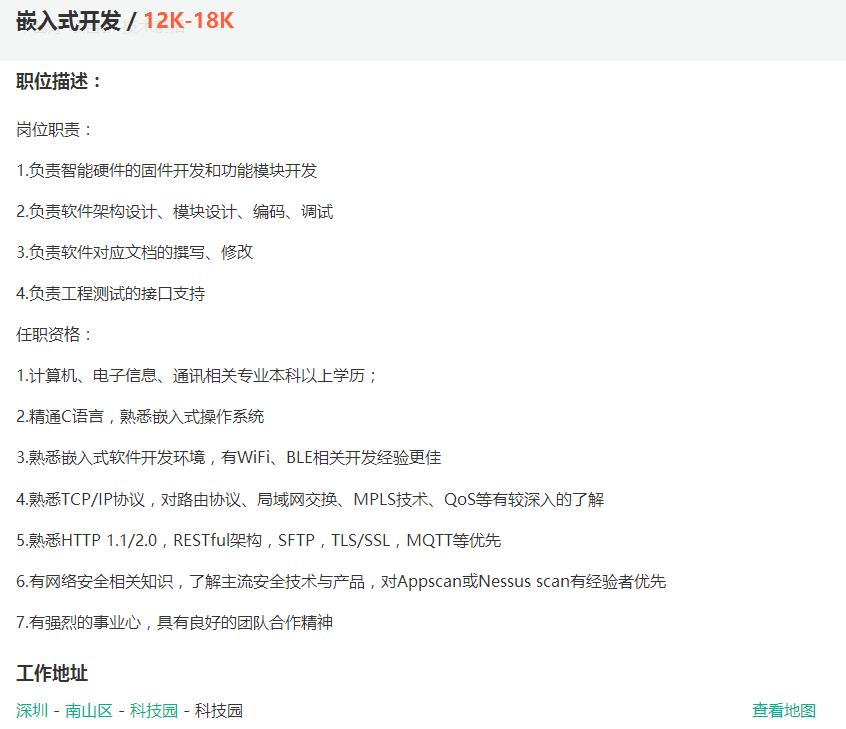The image size is (846, 729).
Task: Click the line 负责软件架构设计、模块设计、编码、调试
Action: click(x=174, y=212)
